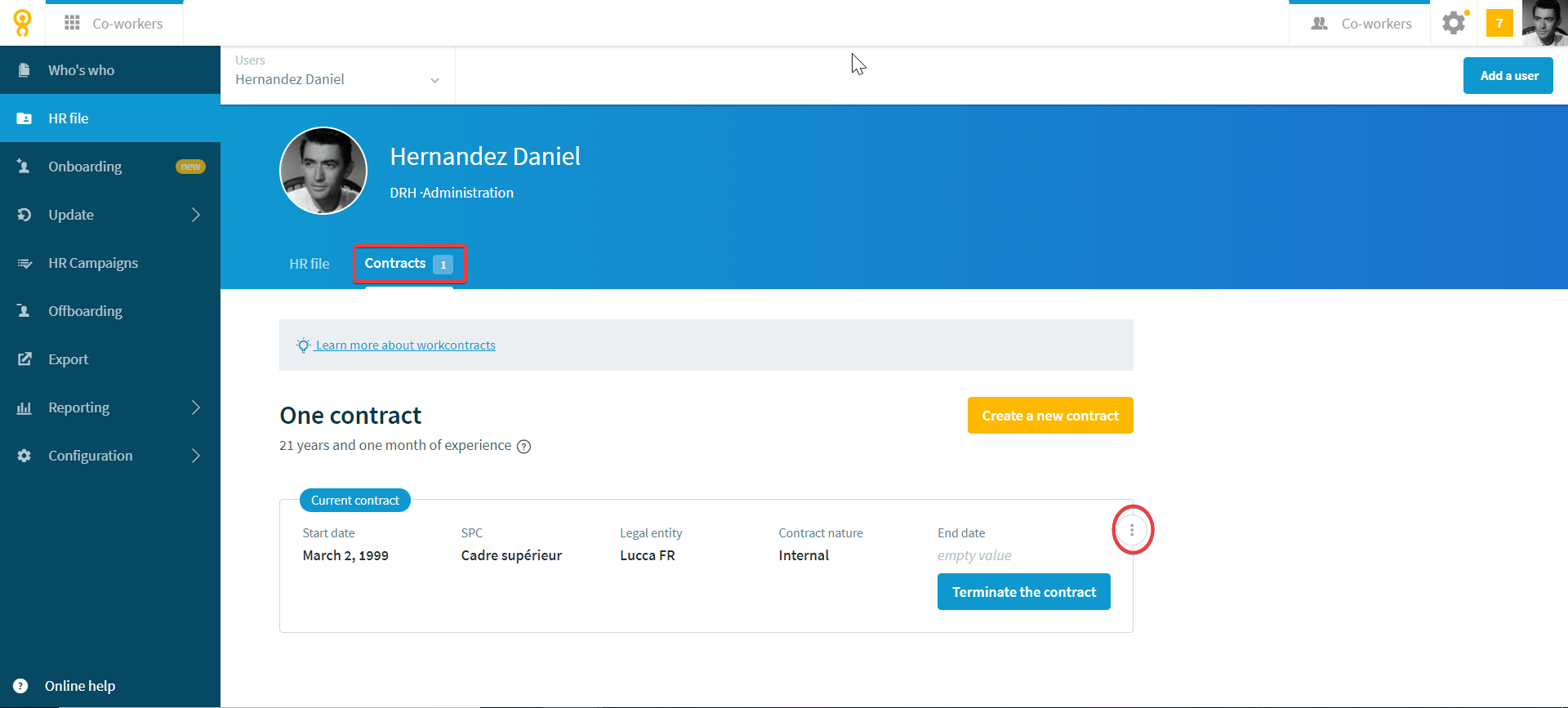
Task: Open the Users dropdown showing Hernandez Daniel
Action: (337, 75)
